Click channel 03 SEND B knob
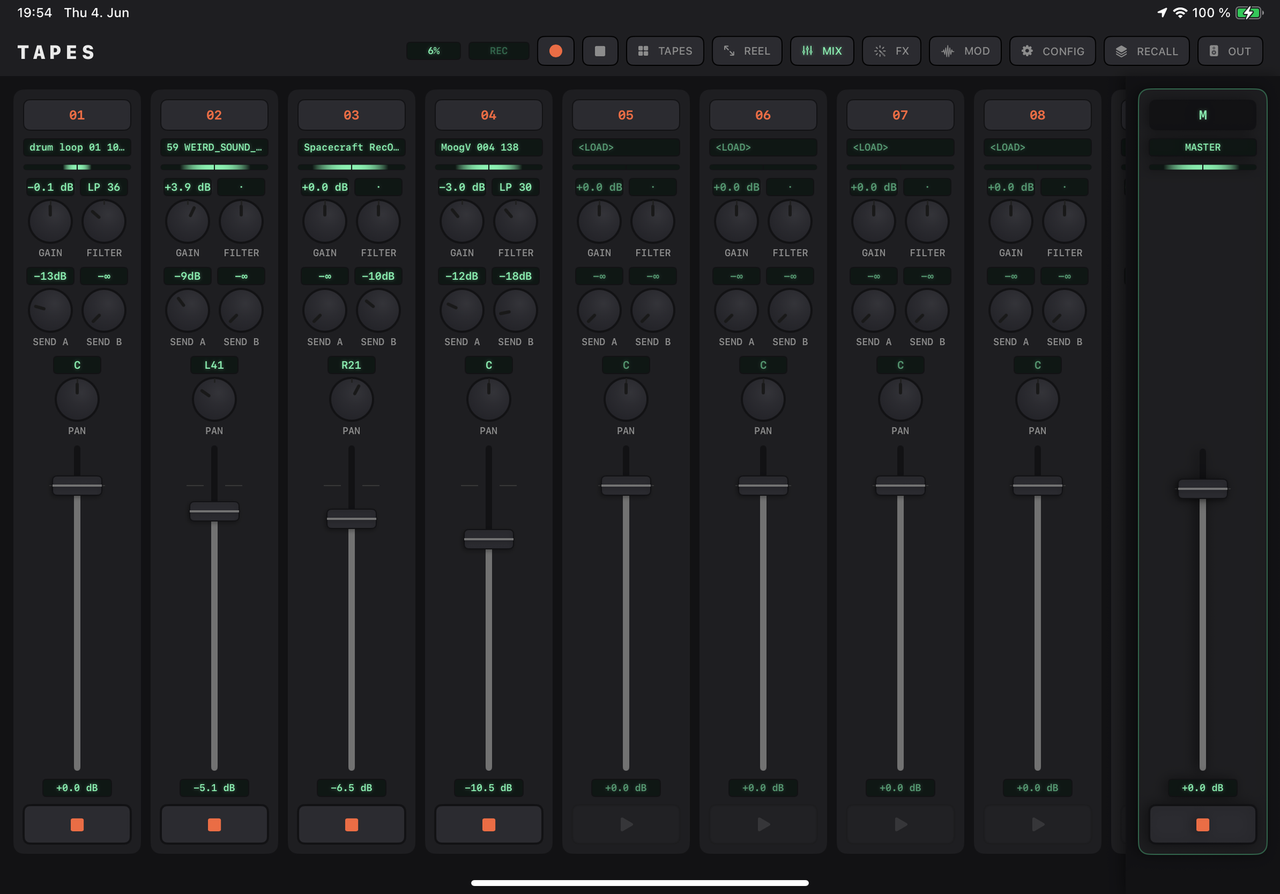The width and height of the screenshot is (1280, 894). coord(378,310)
